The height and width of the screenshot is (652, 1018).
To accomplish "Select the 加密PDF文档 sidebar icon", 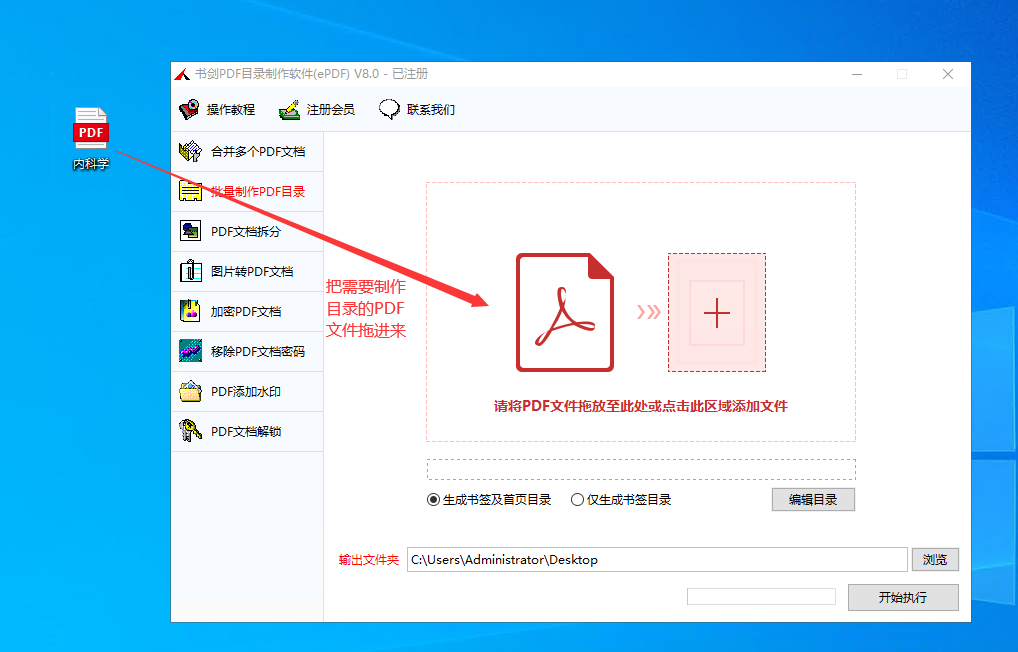I will [x=190, y=311].
